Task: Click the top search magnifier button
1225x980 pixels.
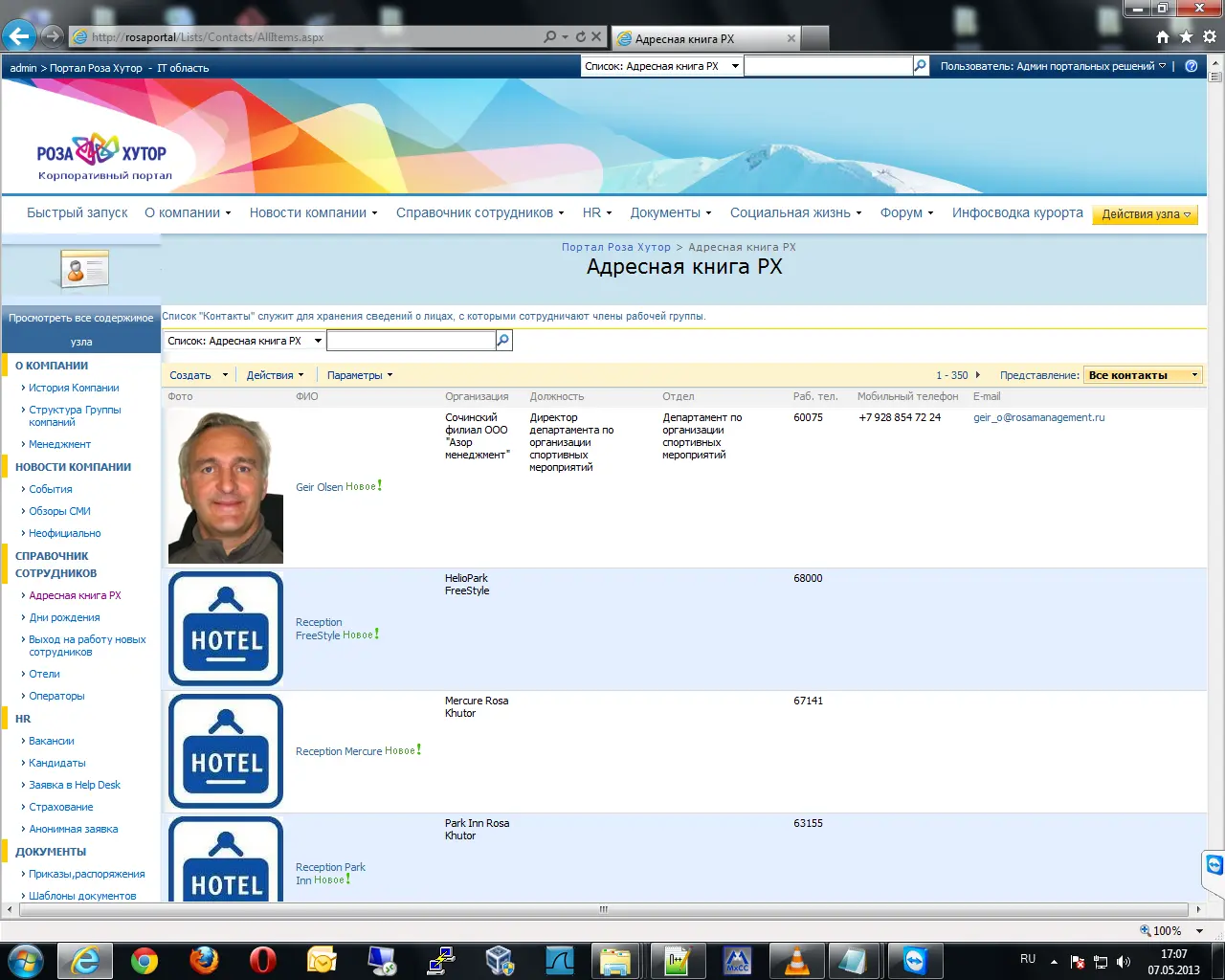Action: pos(921,66)
